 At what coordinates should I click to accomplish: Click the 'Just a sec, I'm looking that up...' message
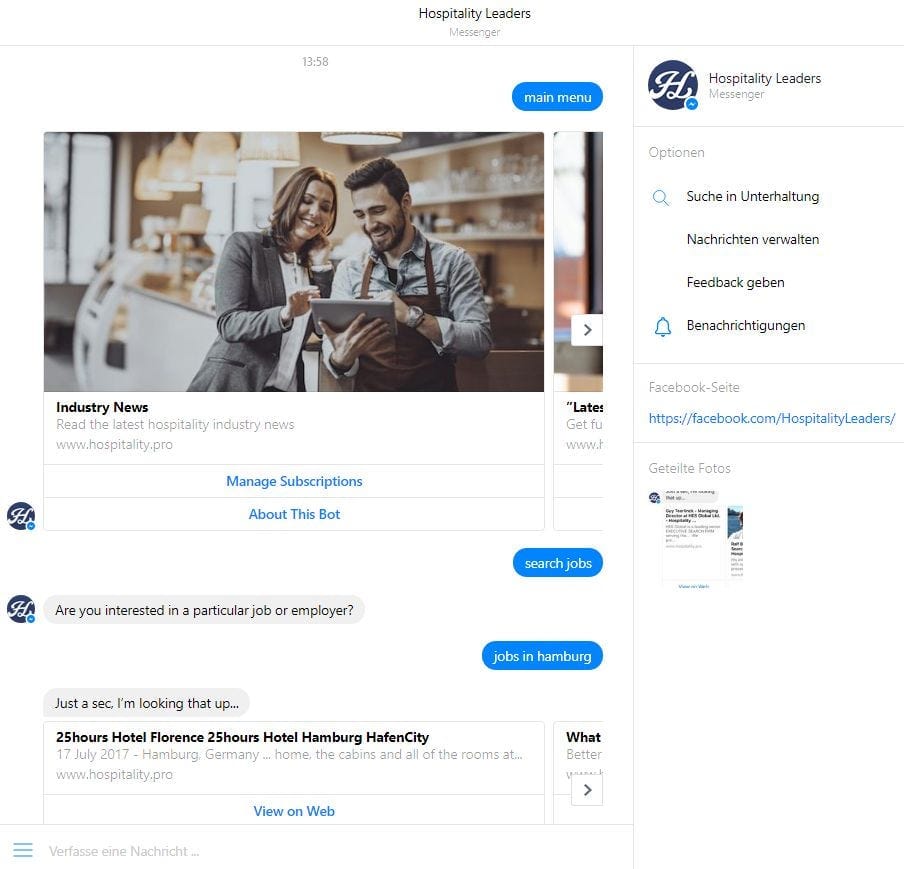(x=146, y=703)
